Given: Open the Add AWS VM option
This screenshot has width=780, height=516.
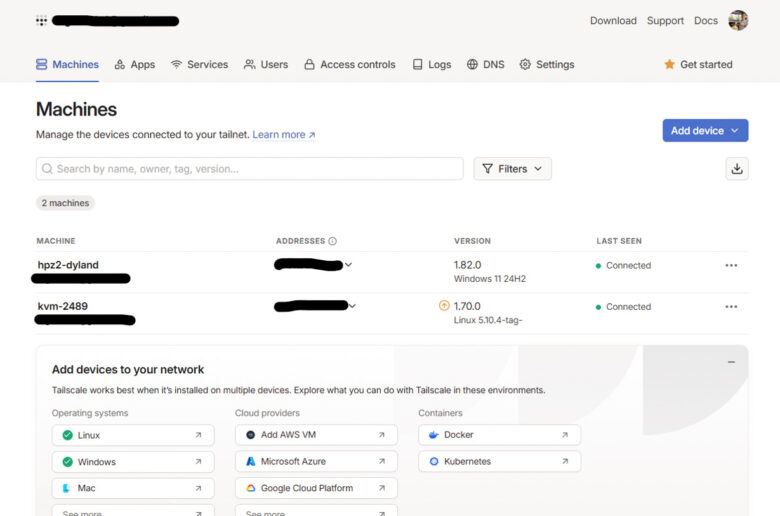Looking at the screenshot, I should click(316, 435).
